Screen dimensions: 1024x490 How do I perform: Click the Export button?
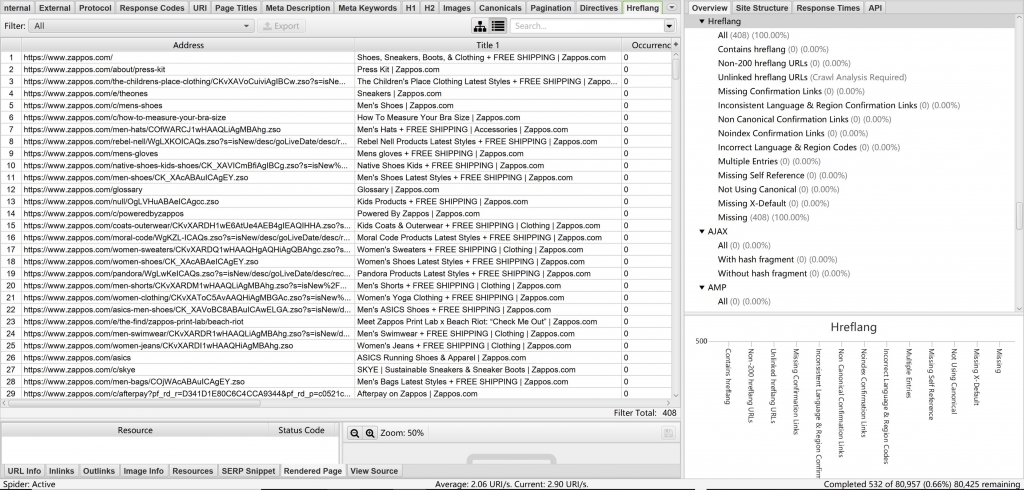[281, 26]
